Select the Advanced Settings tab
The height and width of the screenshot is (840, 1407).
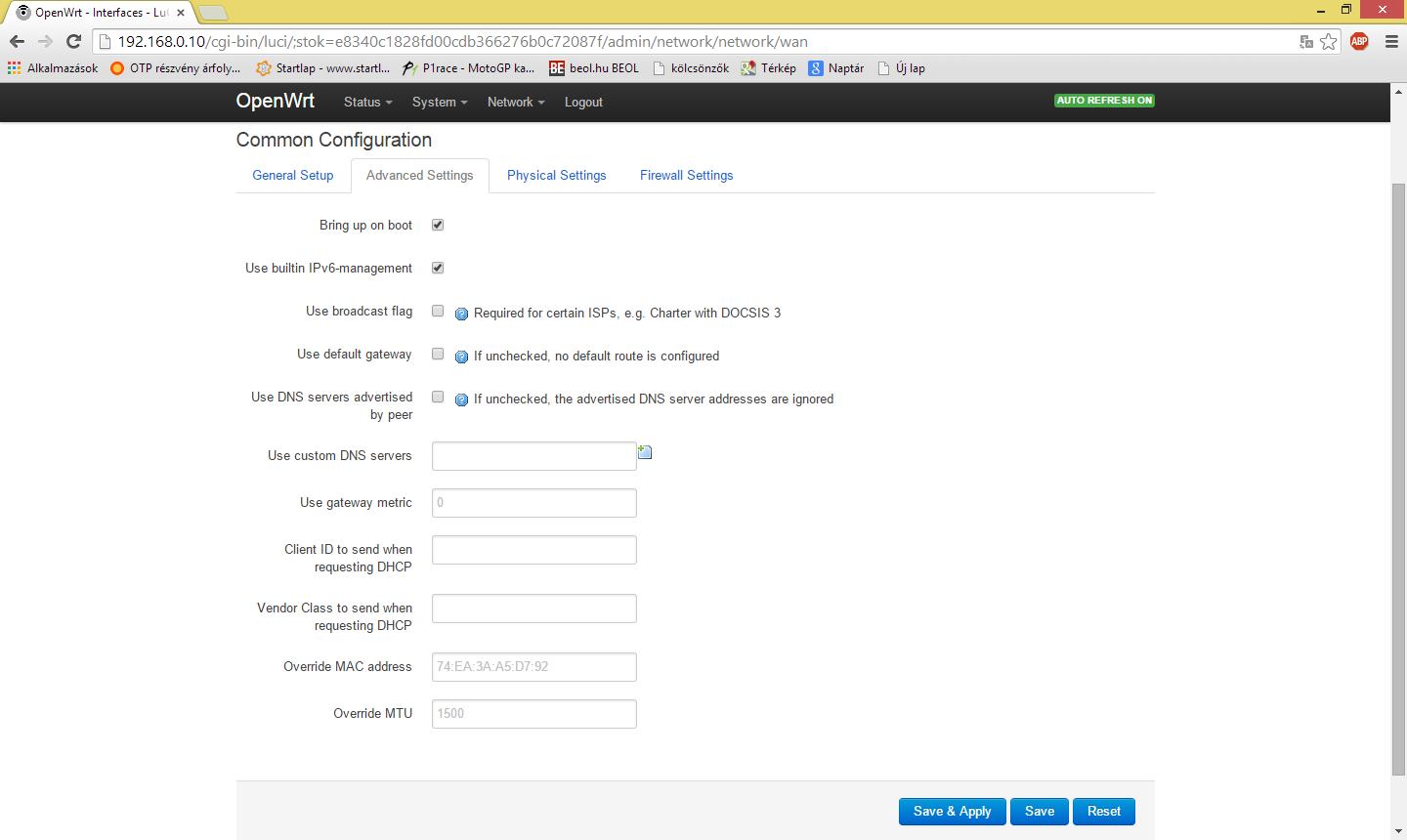click(420, 176)
